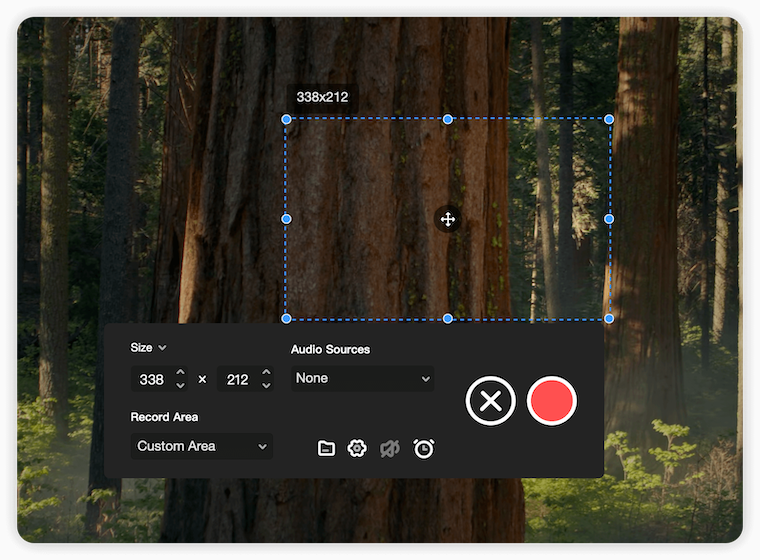Open the Audio Sources dropdown

click(363, 379)
